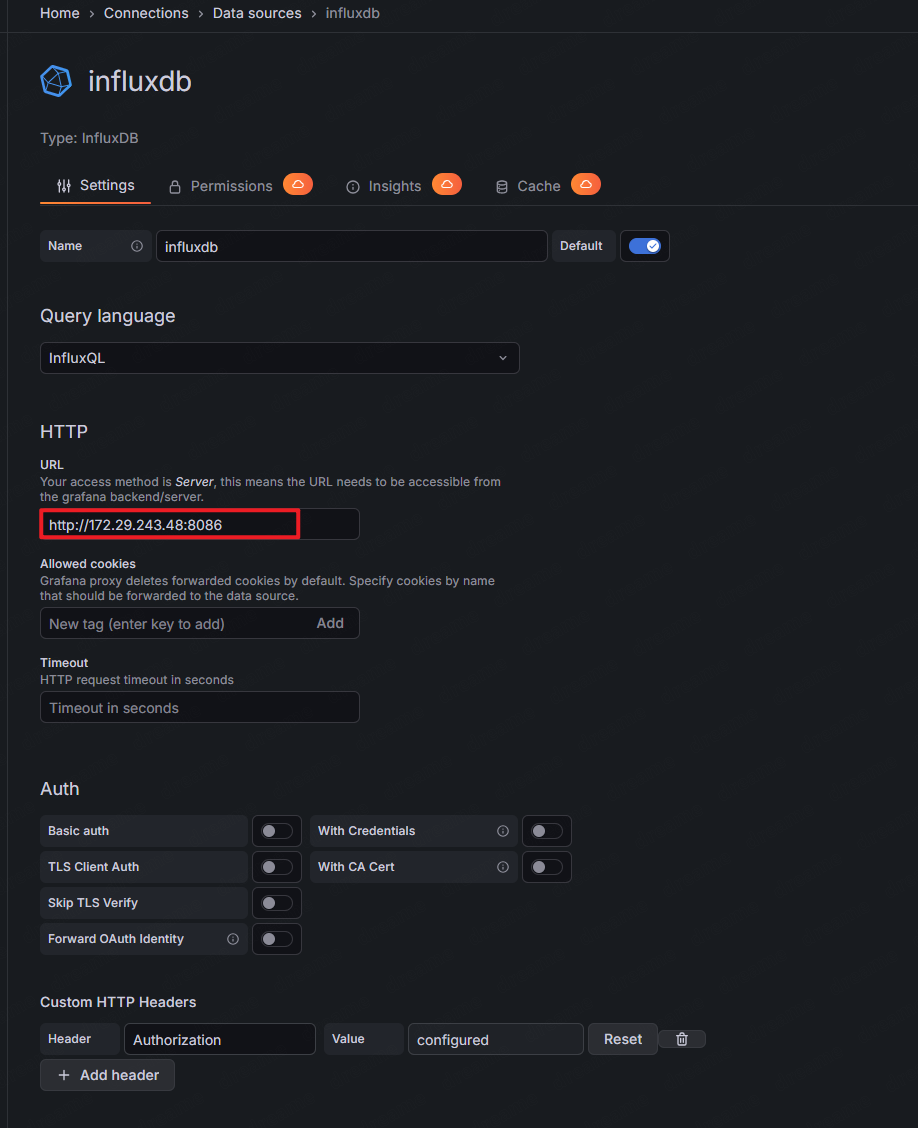Click the info icon beside Name label
Viewport: 918px width, 1128px height.
point(137,246)
